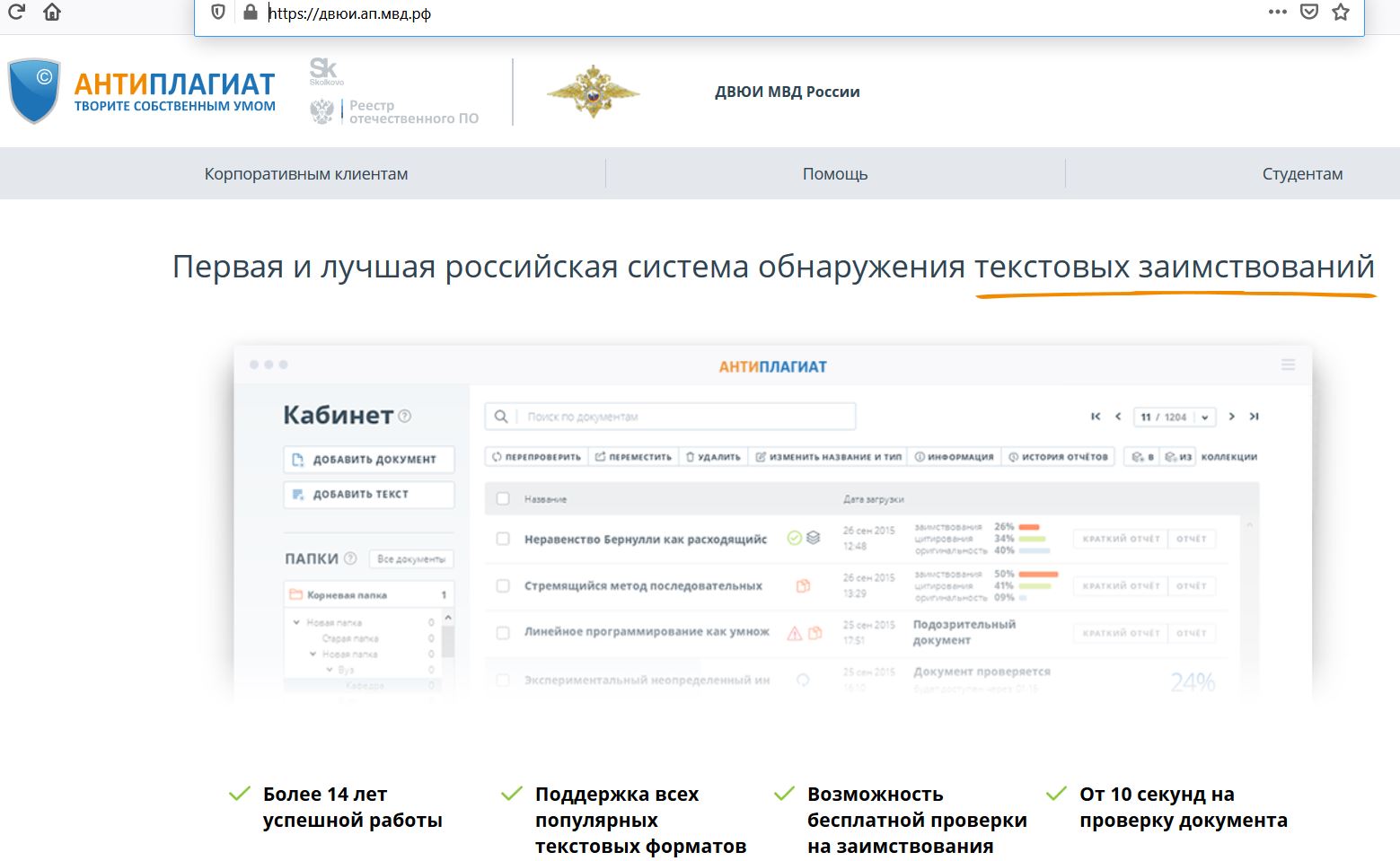
Task: Click the Поиск по документам search field
Action: point(670,417)
